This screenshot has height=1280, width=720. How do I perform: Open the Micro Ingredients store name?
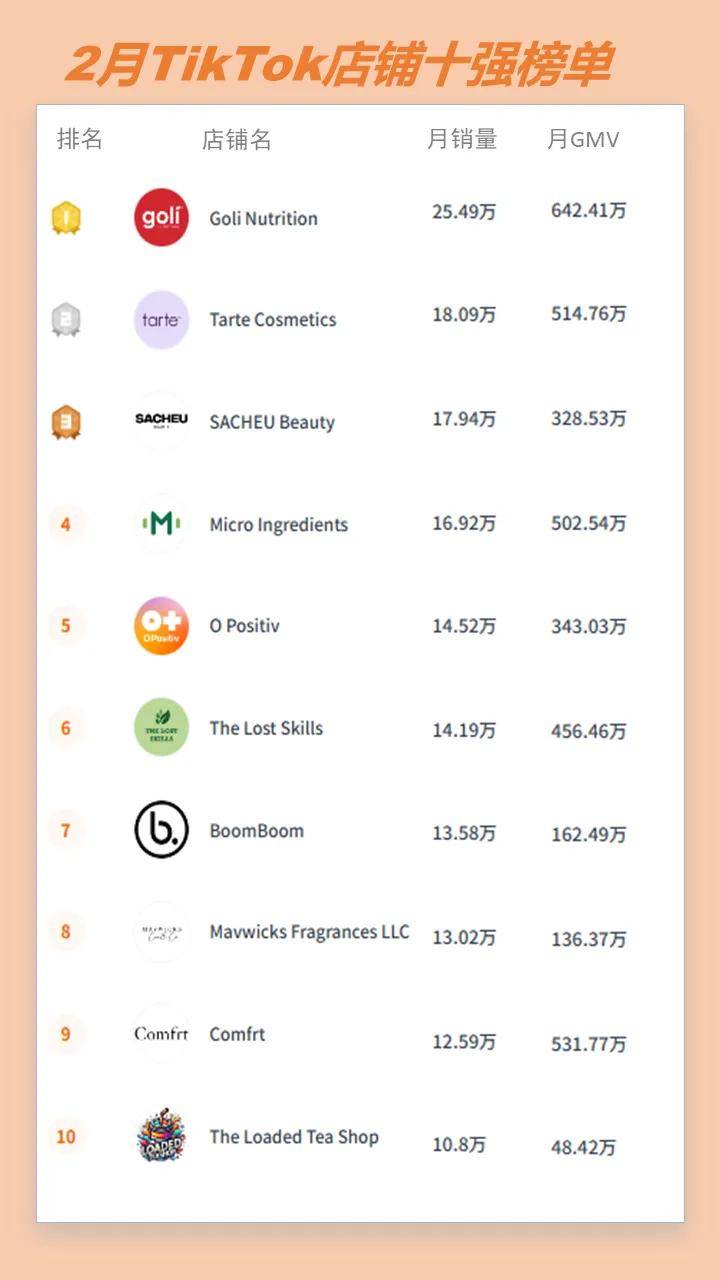[x=279, y=525]
